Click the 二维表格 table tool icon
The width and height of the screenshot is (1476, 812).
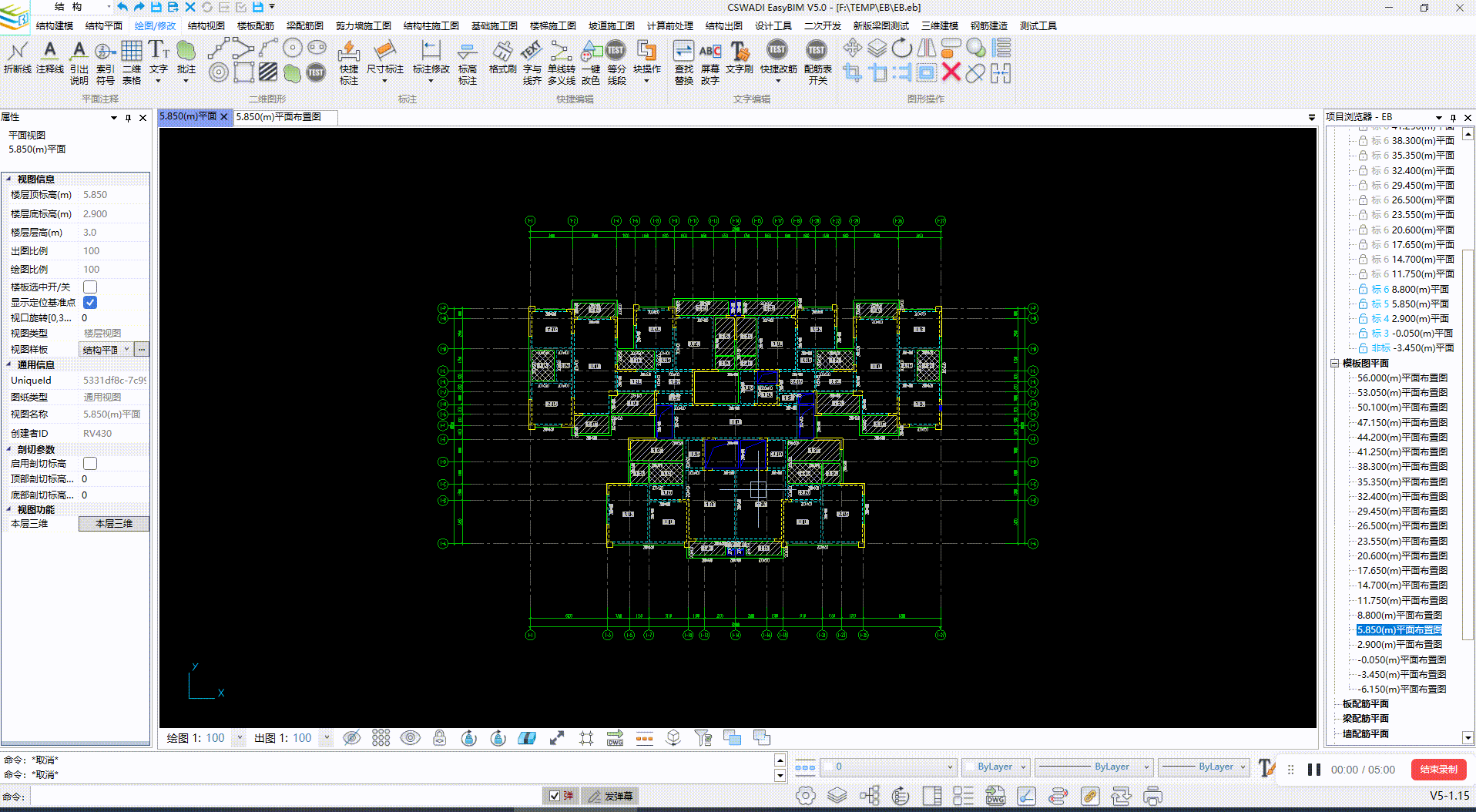click(132, 62)
